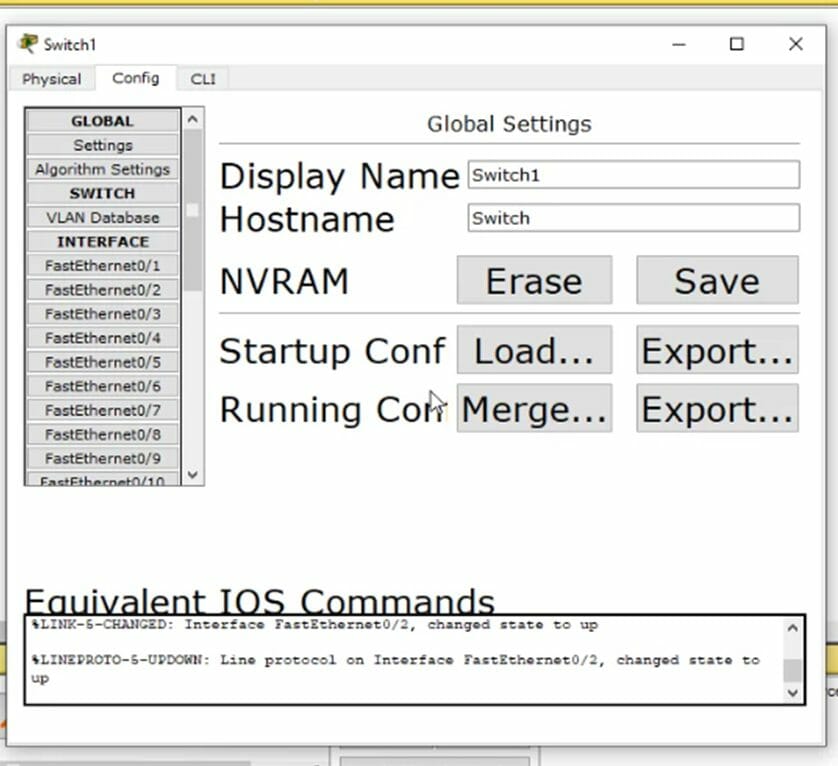Erase the NVRAM
The height and width of the screenshot is (766, 838).
click(x=533, y=281)
